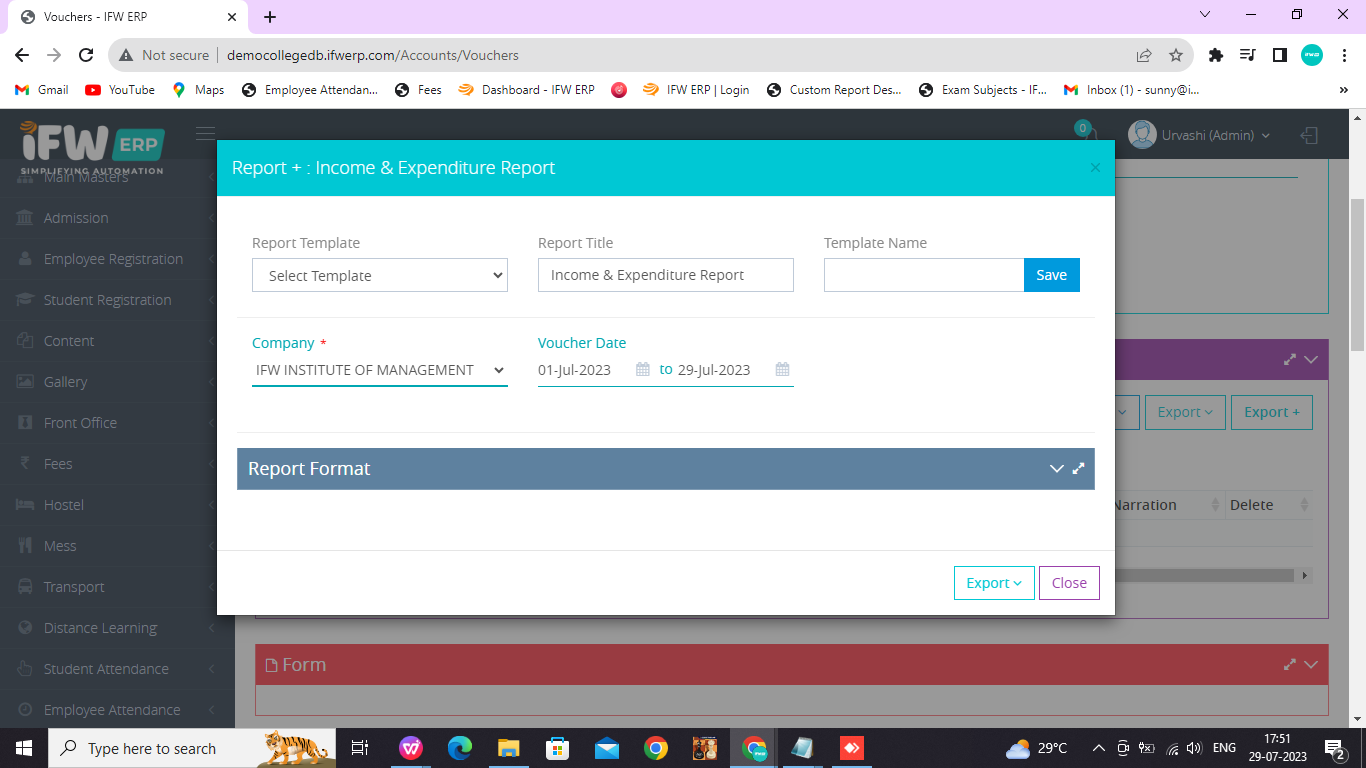
Task: Open Admission in the sidebar
Action: coord(117,218)
